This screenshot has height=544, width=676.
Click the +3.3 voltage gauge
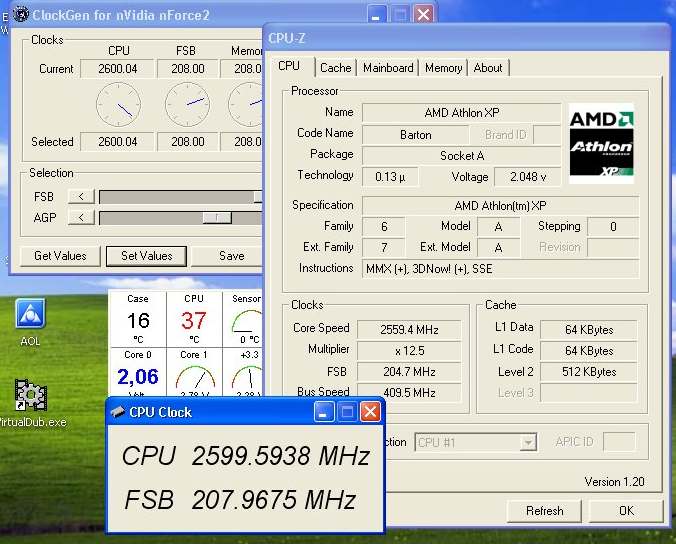pyautogui.click(x=247, y=377)
